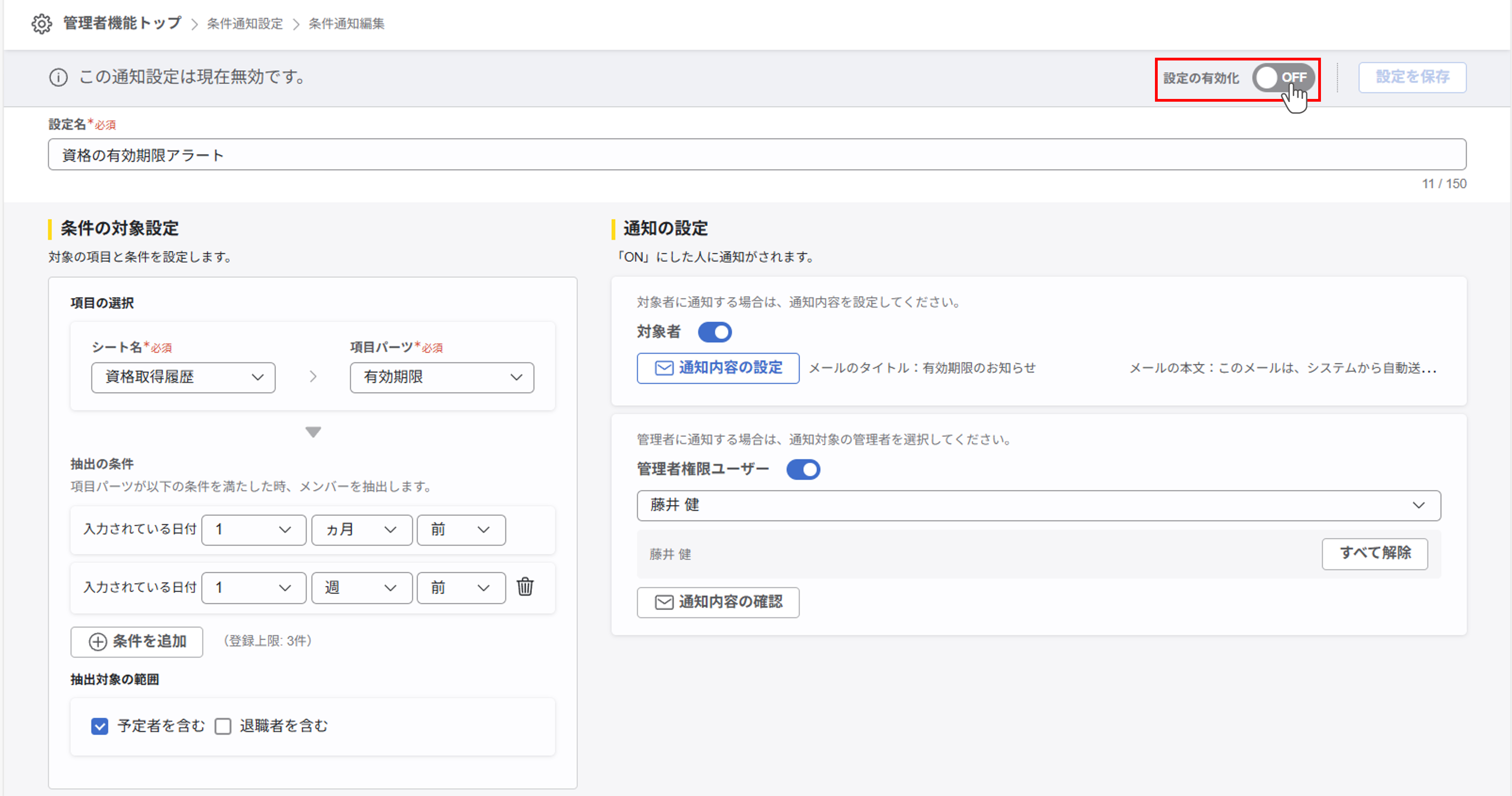This screenshot has width=1512, height=796.
Task: Click envelope icon on 通知内容の確認
Action: tap(664, 602)
